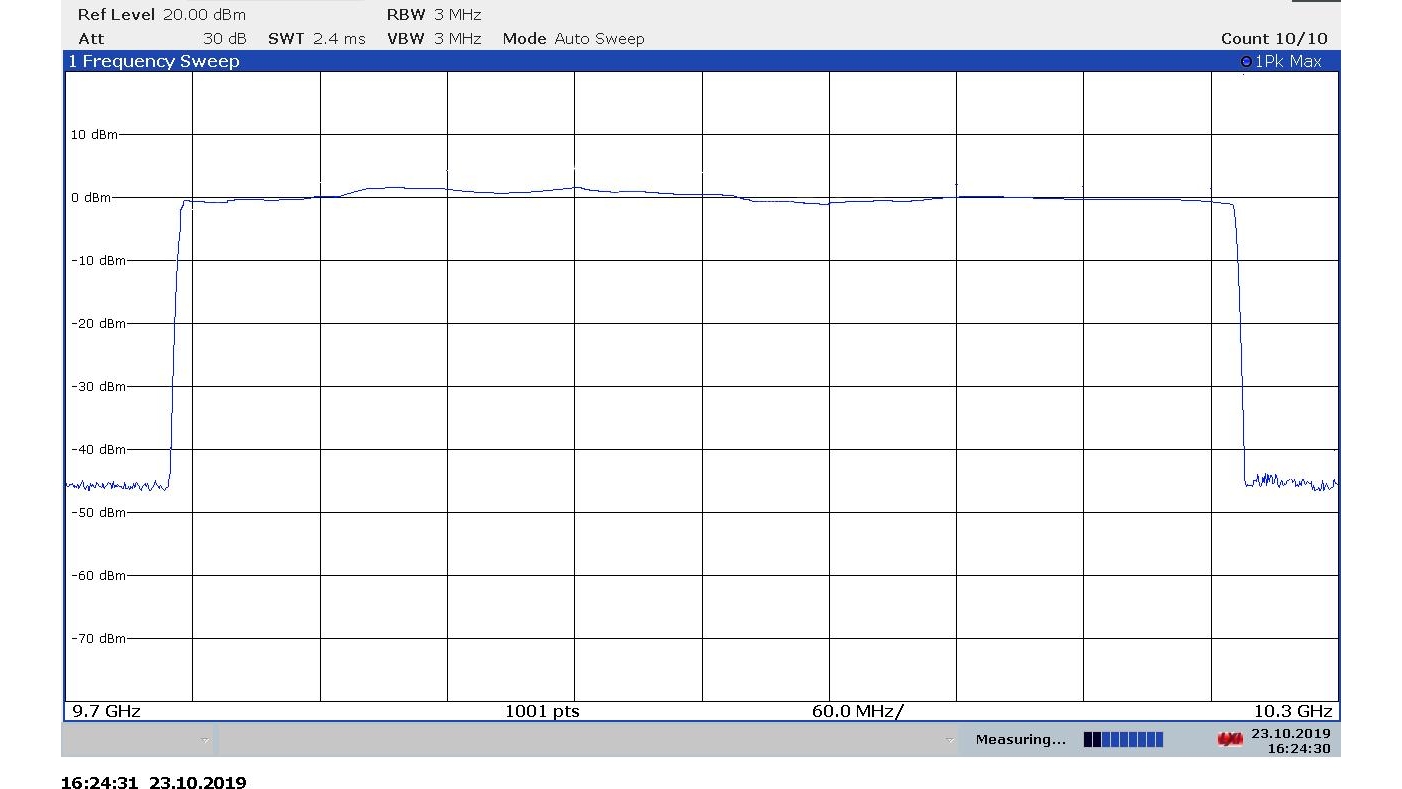Click the Ref Level 20.00 dBm setting
Screen dimensions: 1402x789
[161, 15]
